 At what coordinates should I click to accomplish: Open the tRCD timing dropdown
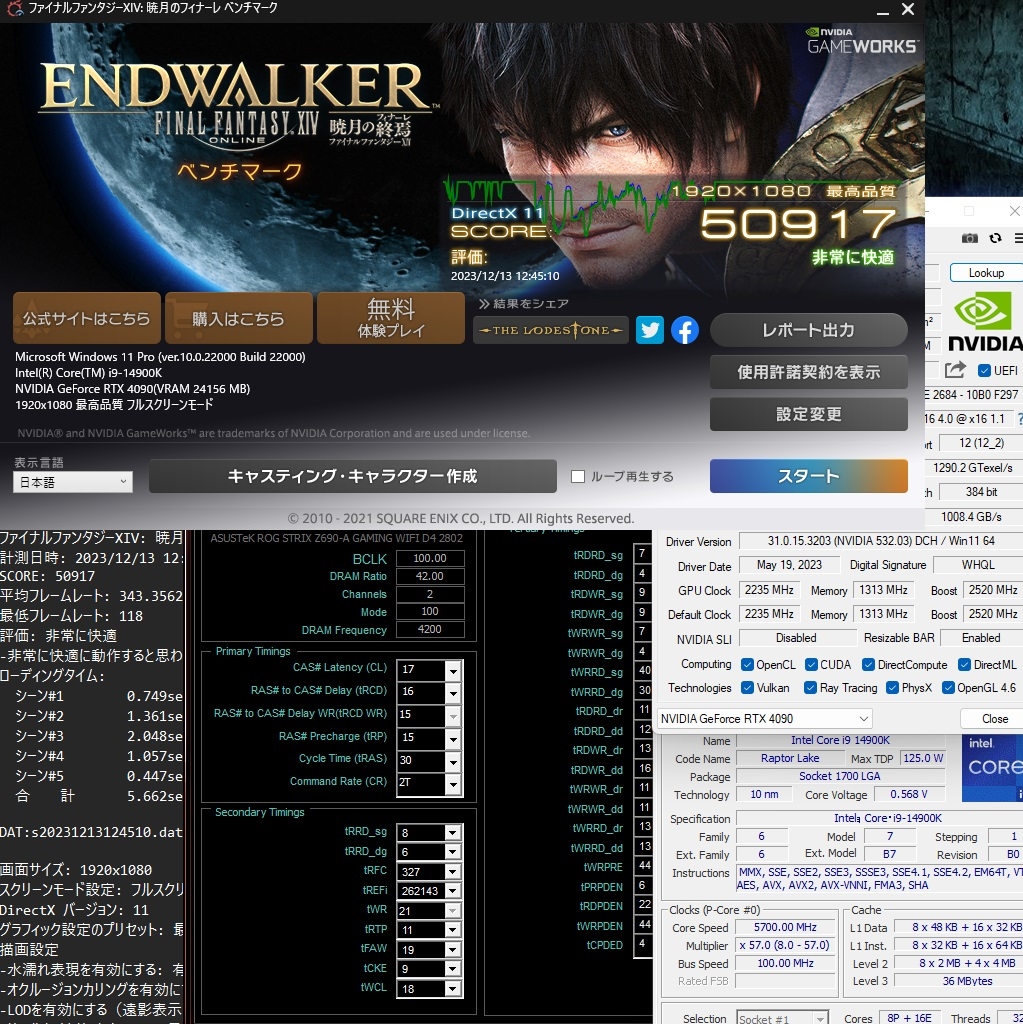(453, 692)
